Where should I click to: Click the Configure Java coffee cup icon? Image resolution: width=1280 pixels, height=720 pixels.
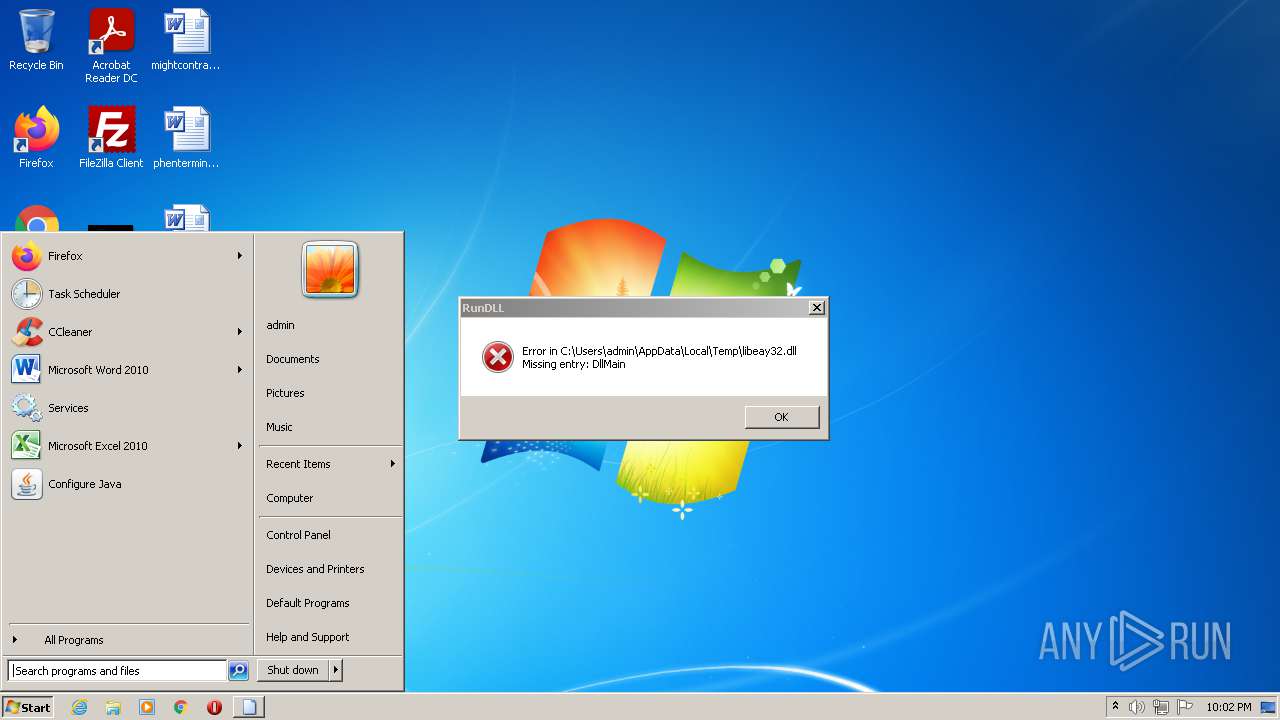[27, 484]
